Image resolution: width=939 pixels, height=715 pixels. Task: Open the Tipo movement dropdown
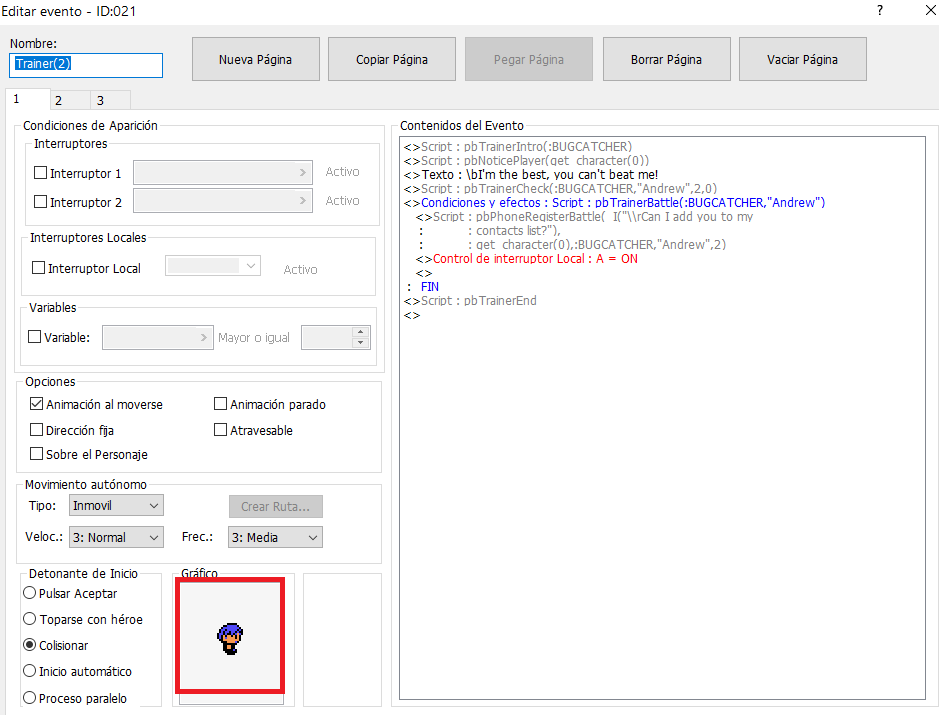(x=115, y=506)
